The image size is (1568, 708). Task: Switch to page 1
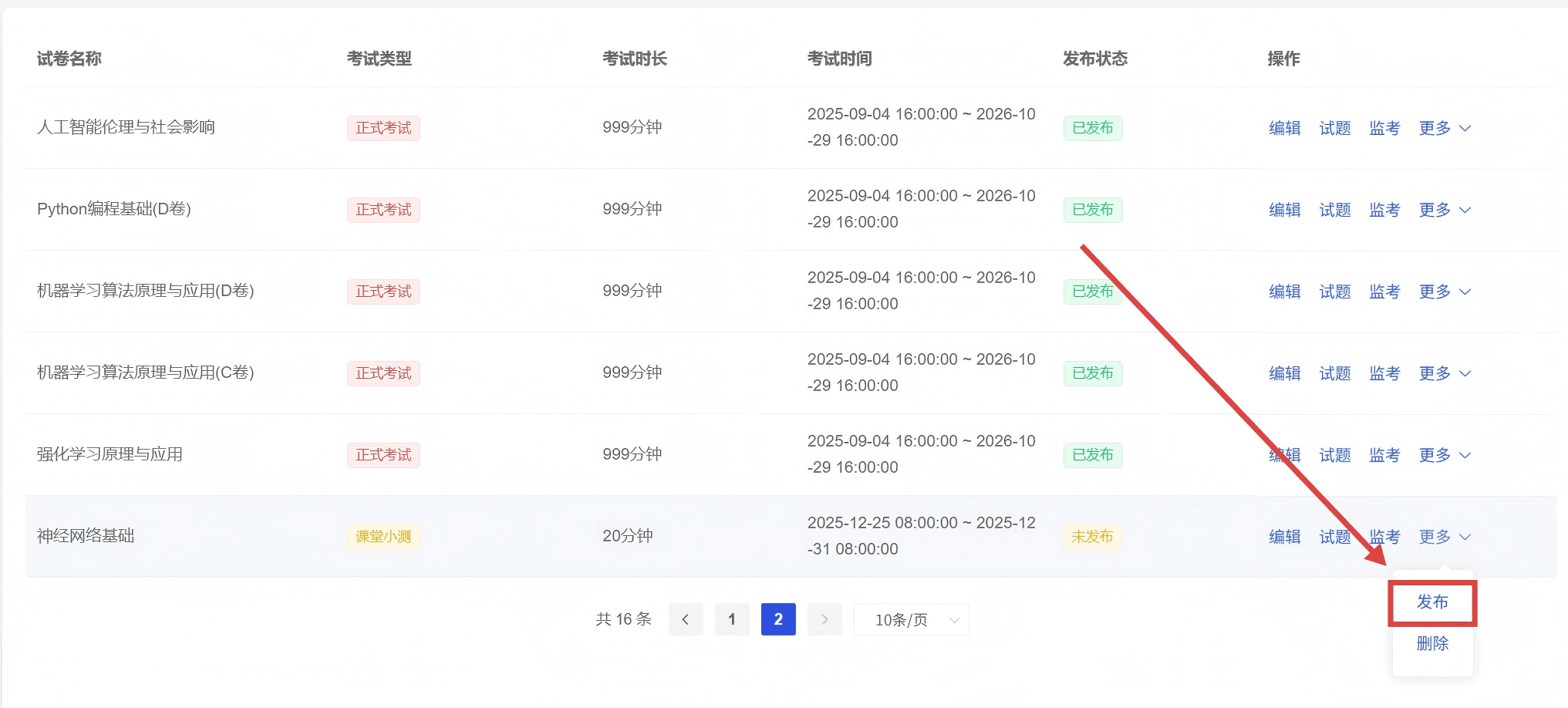click(731, 619)
